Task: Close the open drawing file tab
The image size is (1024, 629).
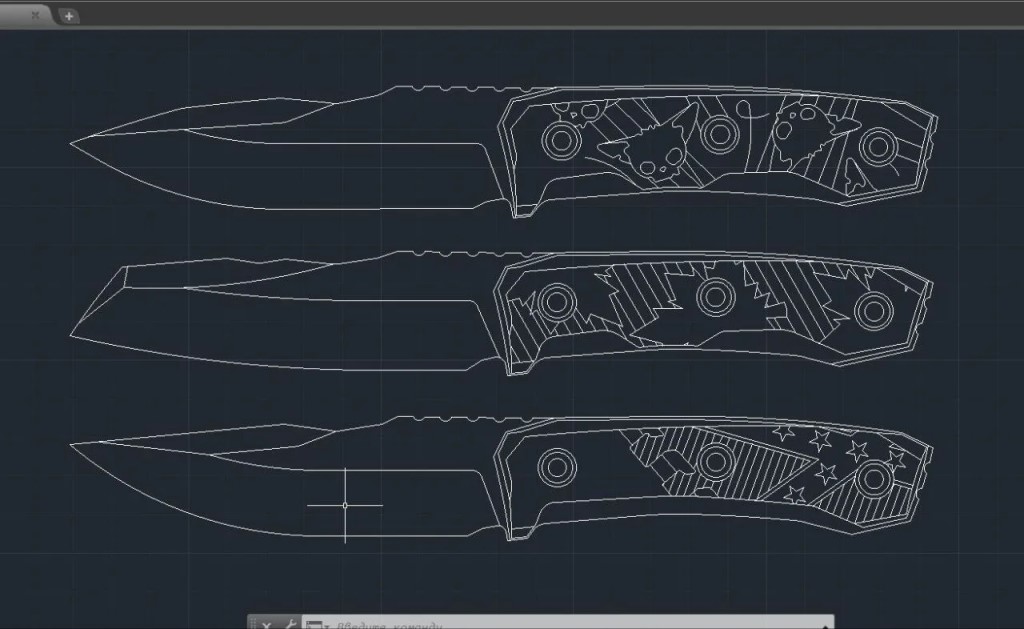Action: pyautogui.click(x=35, y=14)
